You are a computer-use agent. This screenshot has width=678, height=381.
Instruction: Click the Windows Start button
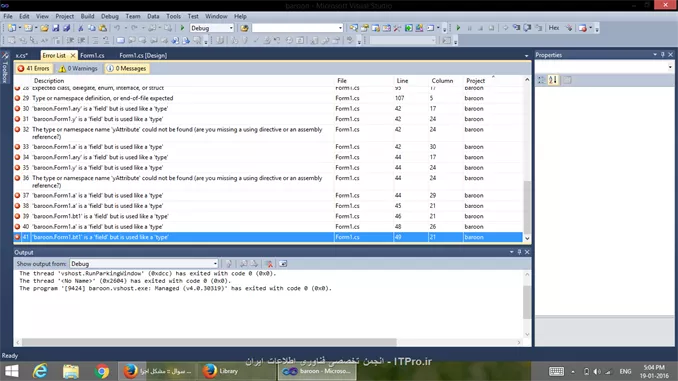[x=12, y=371]
